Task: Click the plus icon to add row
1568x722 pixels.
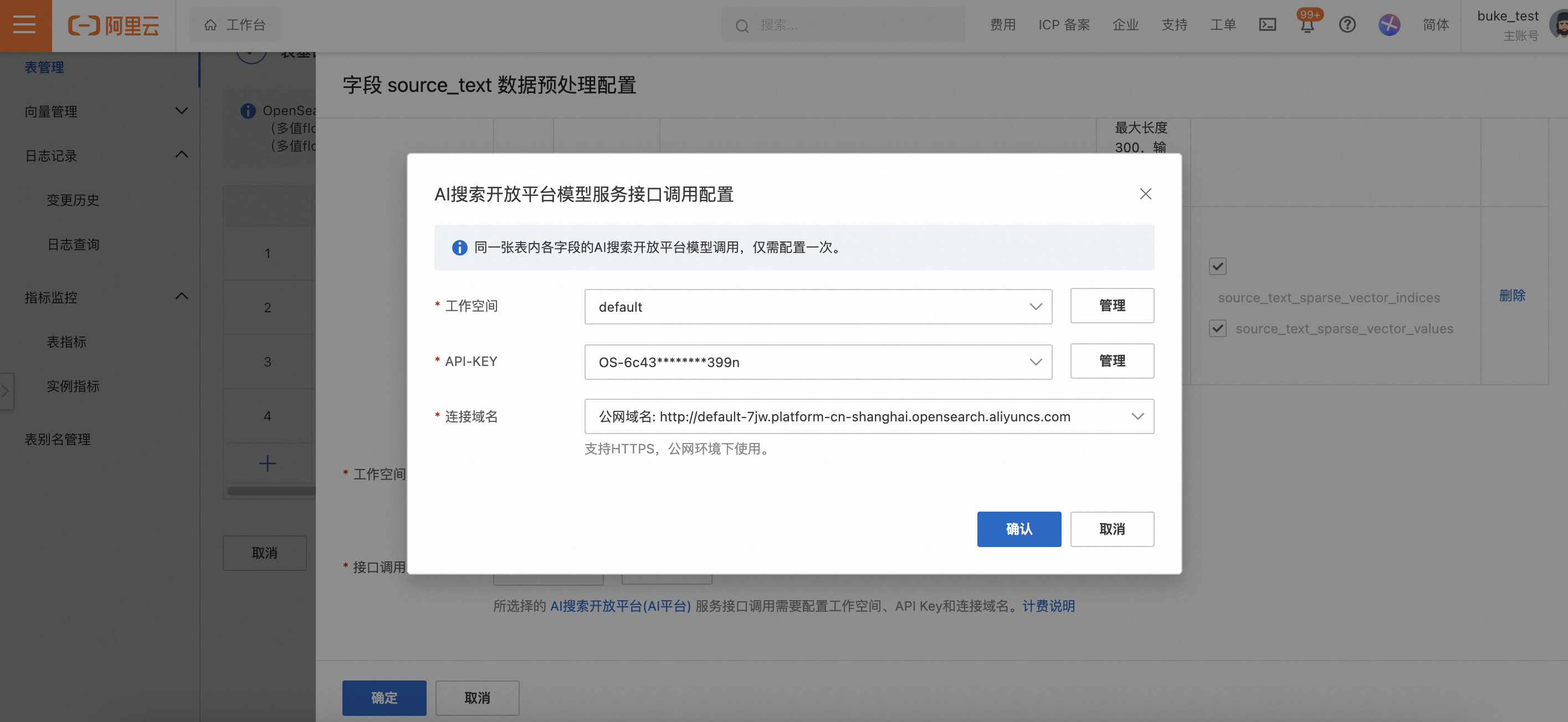Action: pos(267,463)
